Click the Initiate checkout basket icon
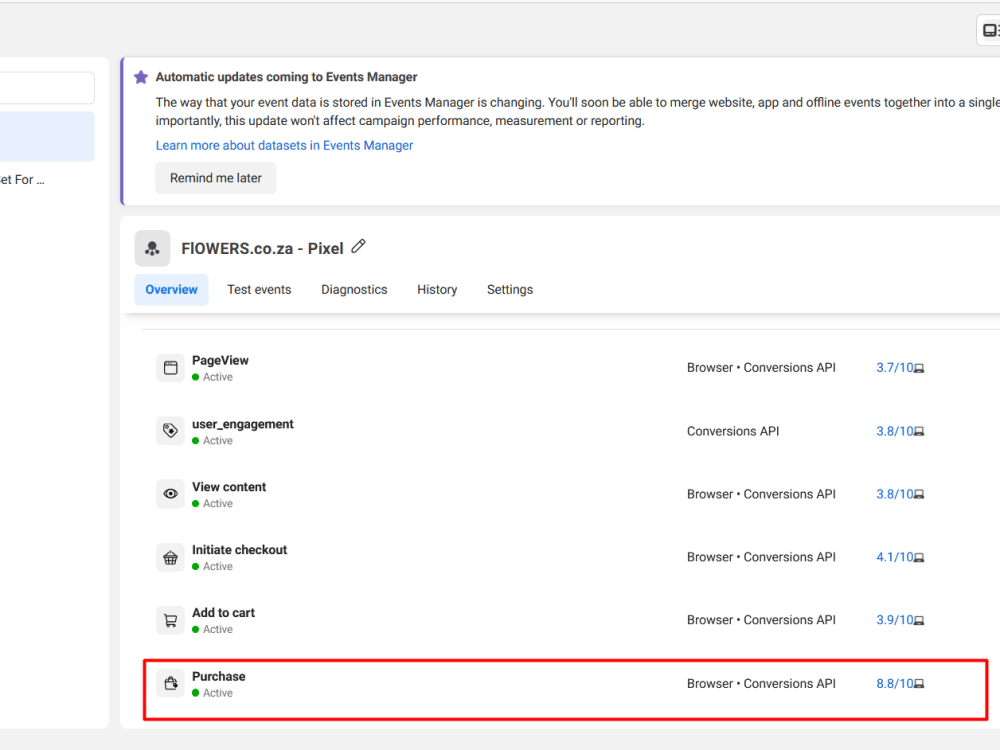Screen dimensions: 1000x750 pos(170,556)
